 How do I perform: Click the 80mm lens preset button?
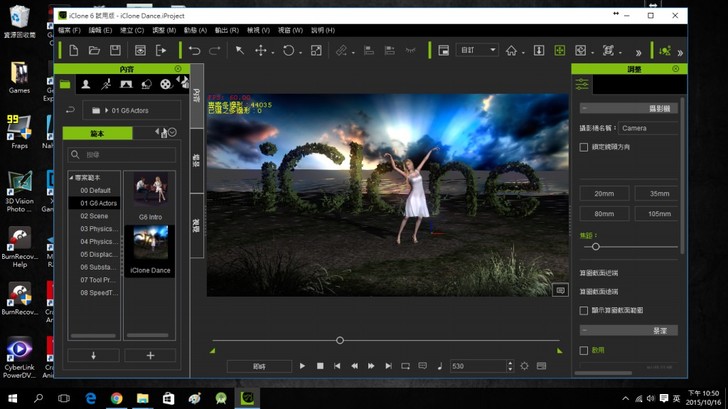click(x=604, y=213)
